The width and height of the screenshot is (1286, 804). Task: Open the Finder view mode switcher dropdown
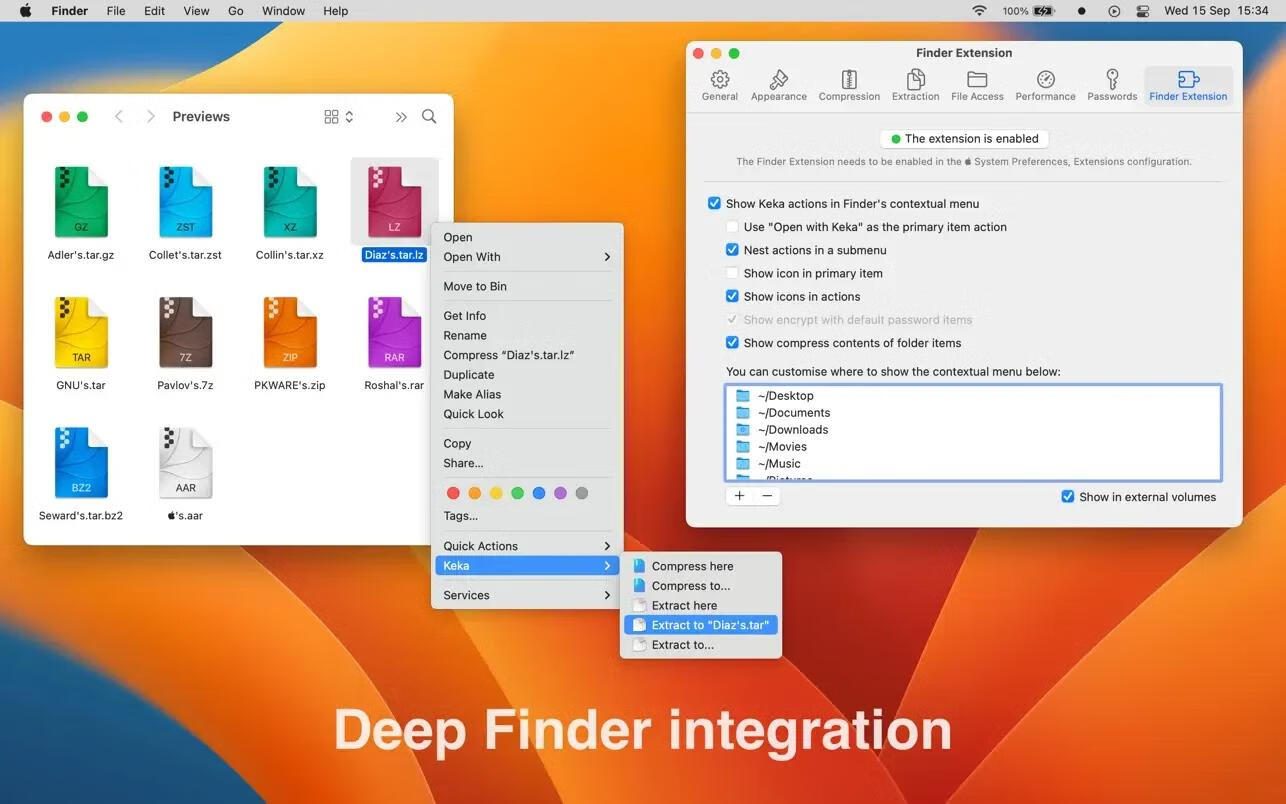tap(339, 117)
